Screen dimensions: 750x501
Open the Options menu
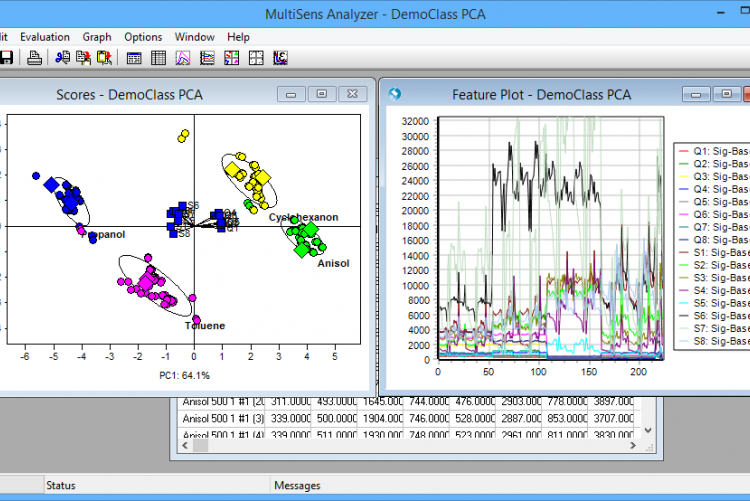(143, 37)
